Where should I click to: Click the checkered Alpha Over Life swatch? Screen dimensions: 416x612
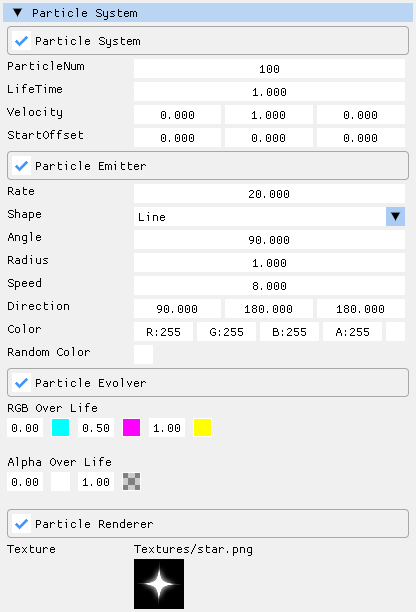pyautogui.click(x=132, y=482)
